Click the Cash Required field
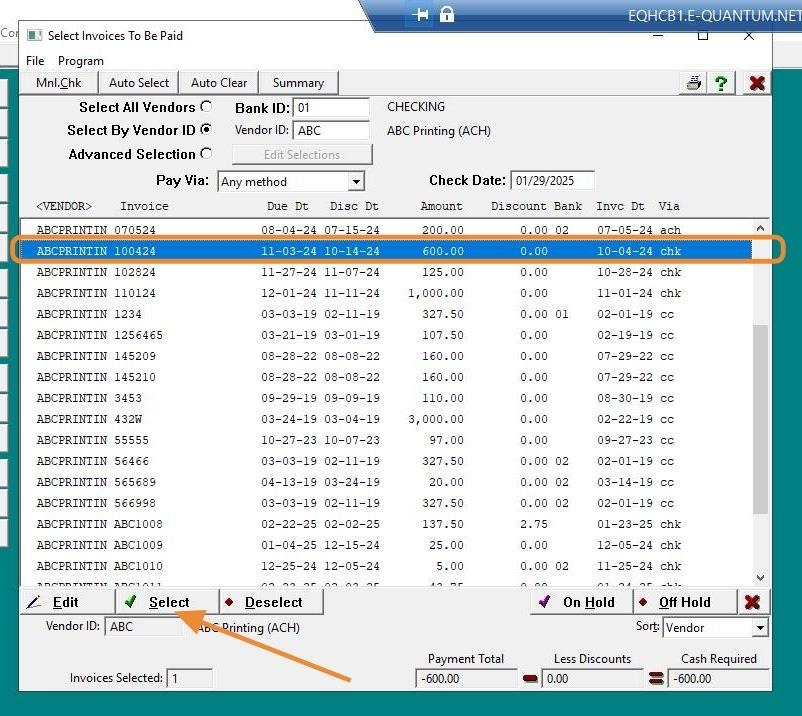802x716 pixels. click(718, 679)
